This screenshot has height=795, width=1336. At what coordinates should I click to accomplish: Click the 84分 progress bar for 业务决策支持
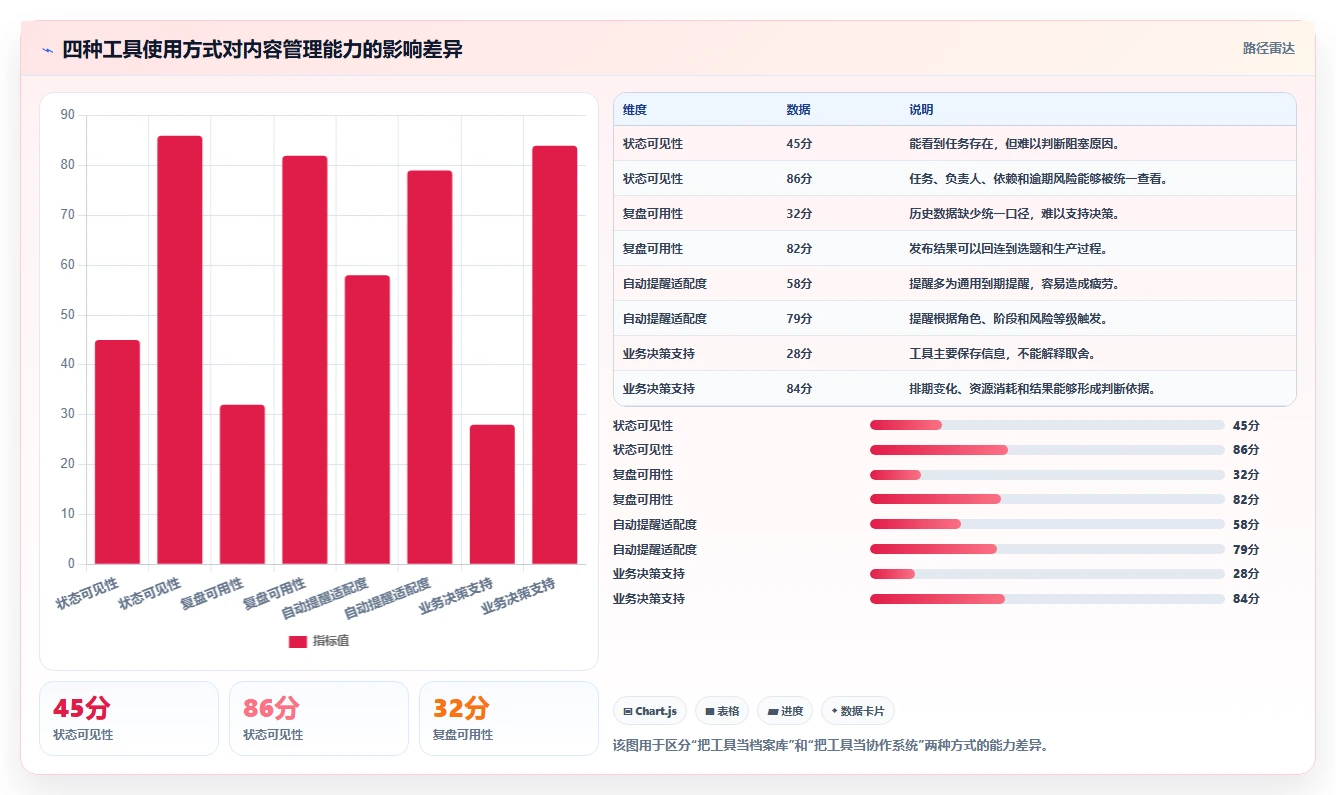(1047, 599)
